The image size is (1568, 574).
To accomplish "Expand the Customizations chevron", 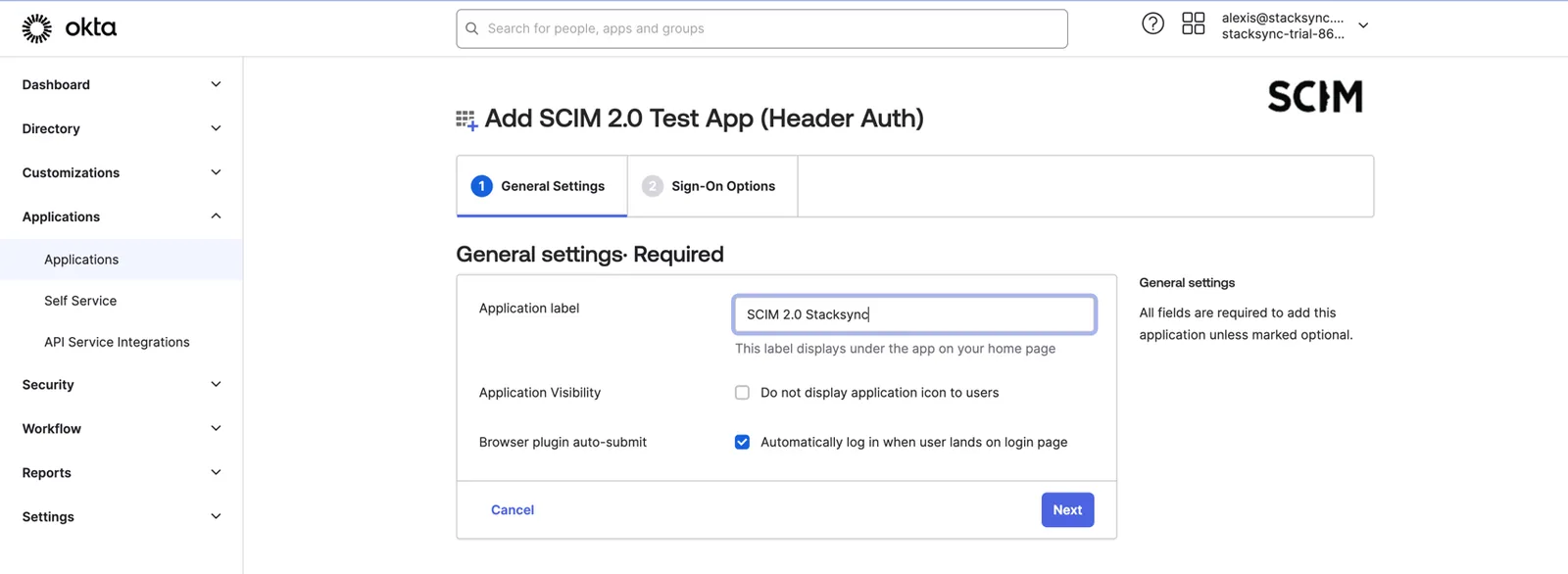I will pos(216,172).
